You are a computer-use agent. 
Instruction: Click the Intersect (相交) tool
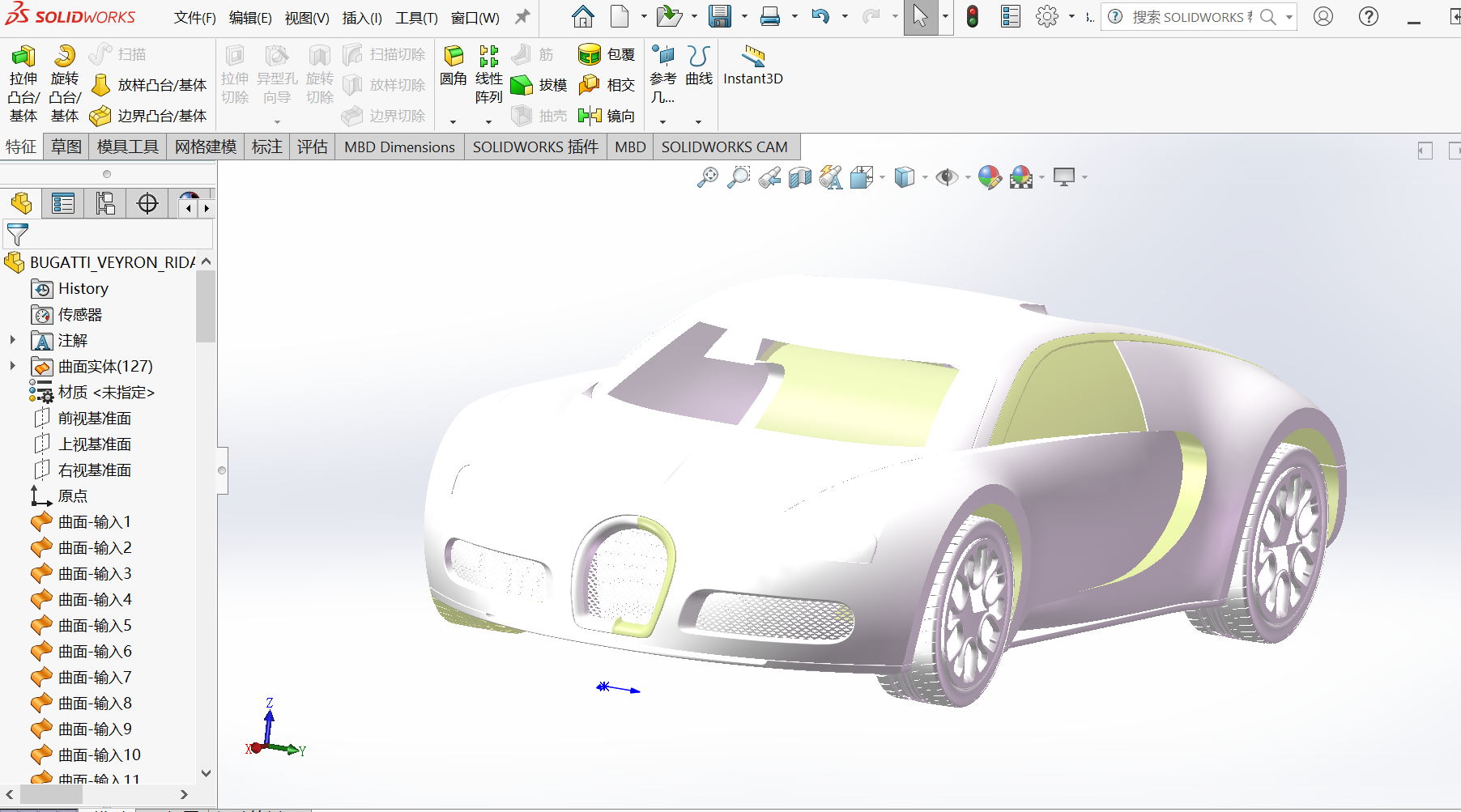coord(607,85)
